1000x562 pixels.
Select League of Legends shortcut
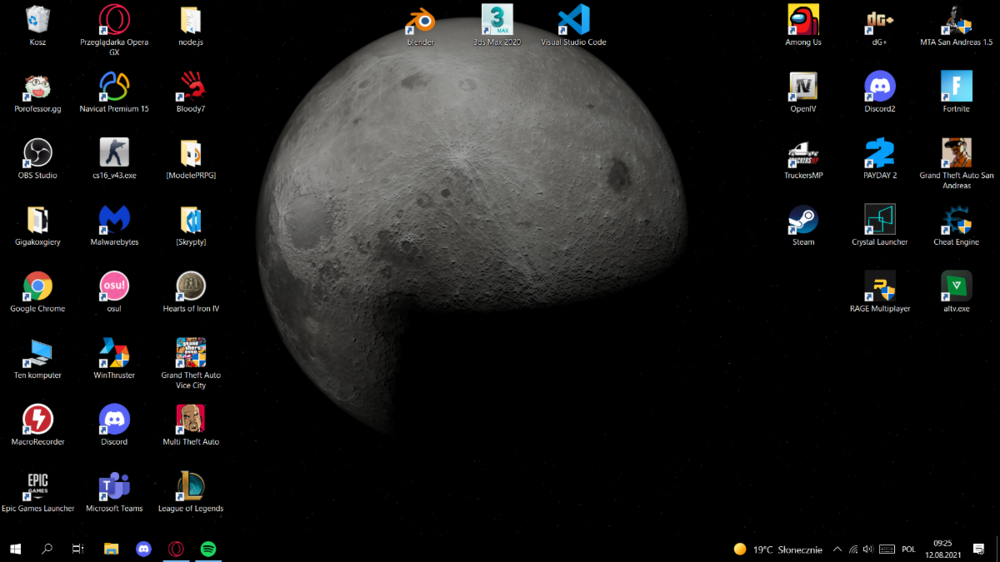click(x=191, y=493)
